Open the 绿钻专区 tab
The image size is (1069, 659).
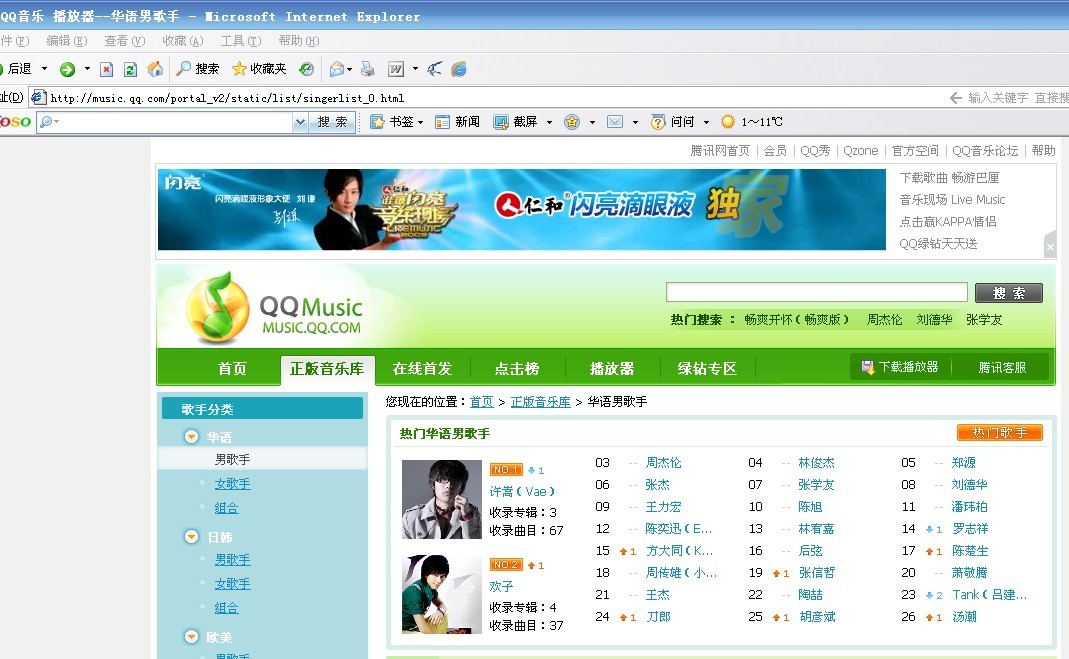click(x=707, y=369)
